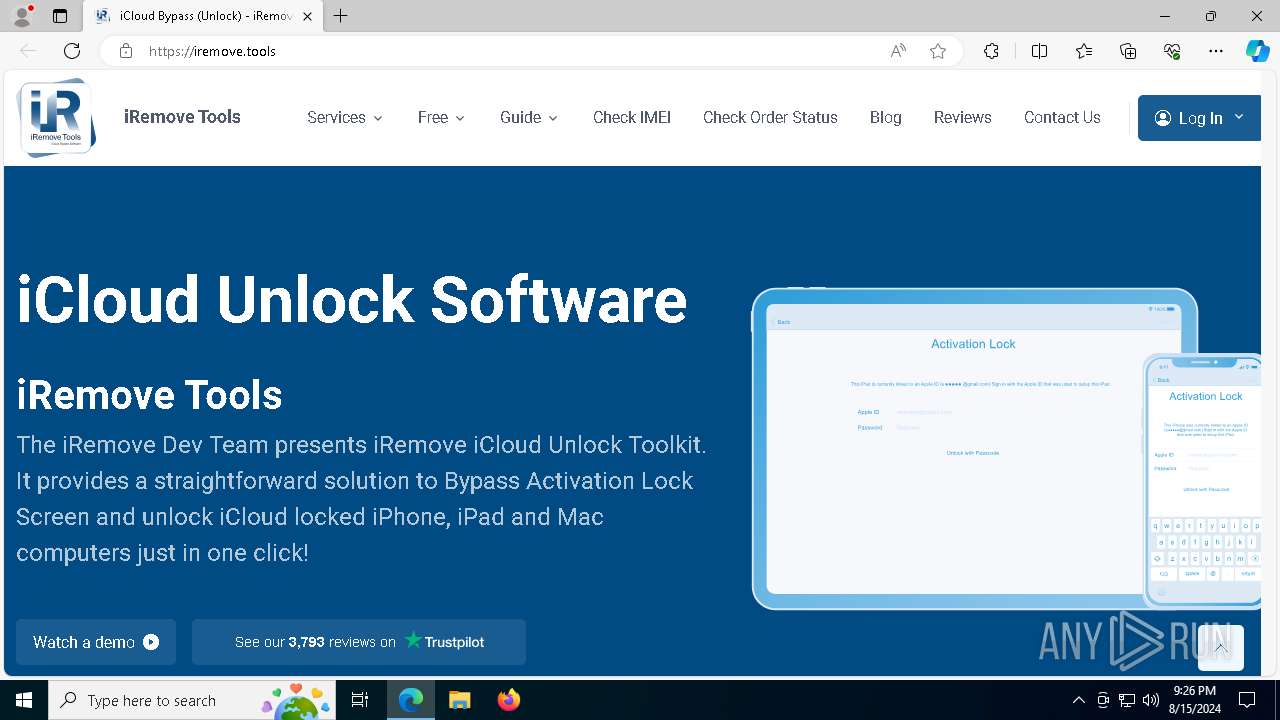Click the Read aloud icon
Image resolution: width=1280 pixels, height=720 pixels.
[898, 51]
